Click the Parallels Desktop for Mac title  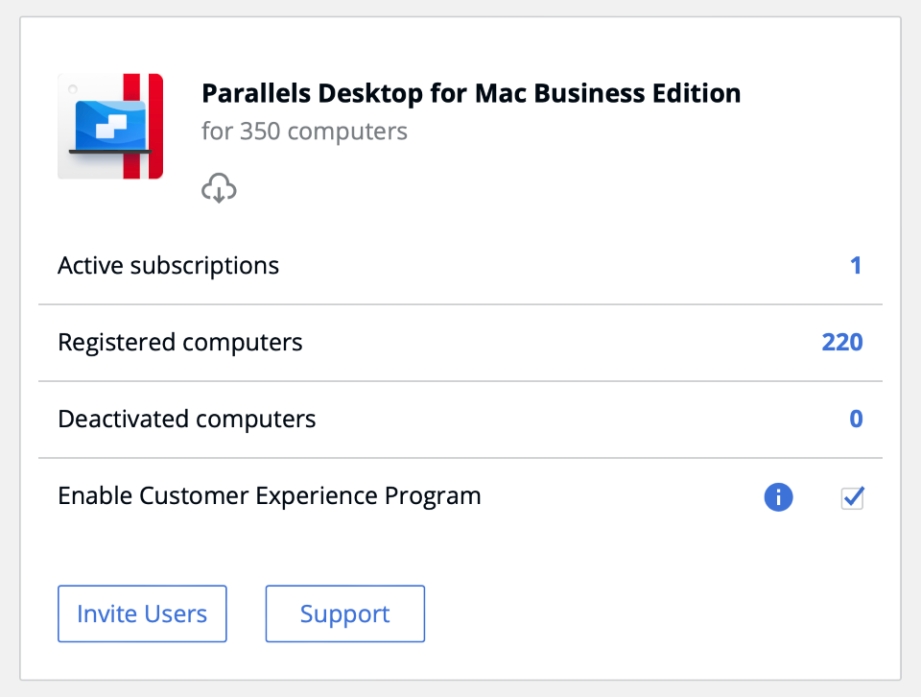pos(471,94)
